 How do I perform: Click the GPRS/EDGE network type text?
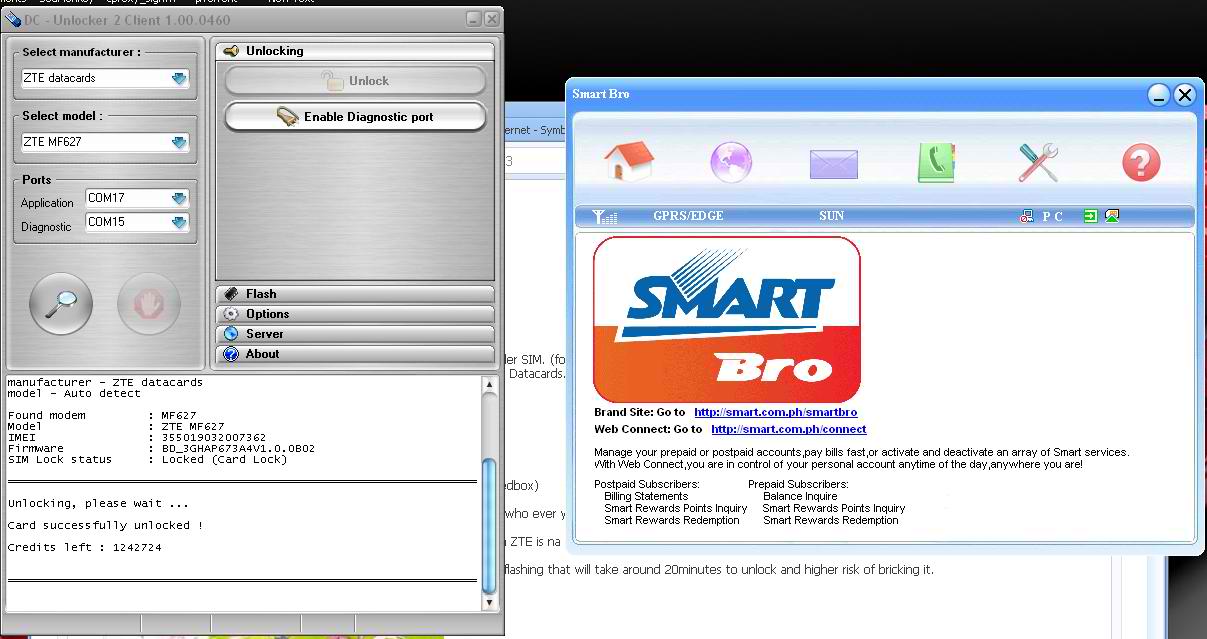click(688, 216)
